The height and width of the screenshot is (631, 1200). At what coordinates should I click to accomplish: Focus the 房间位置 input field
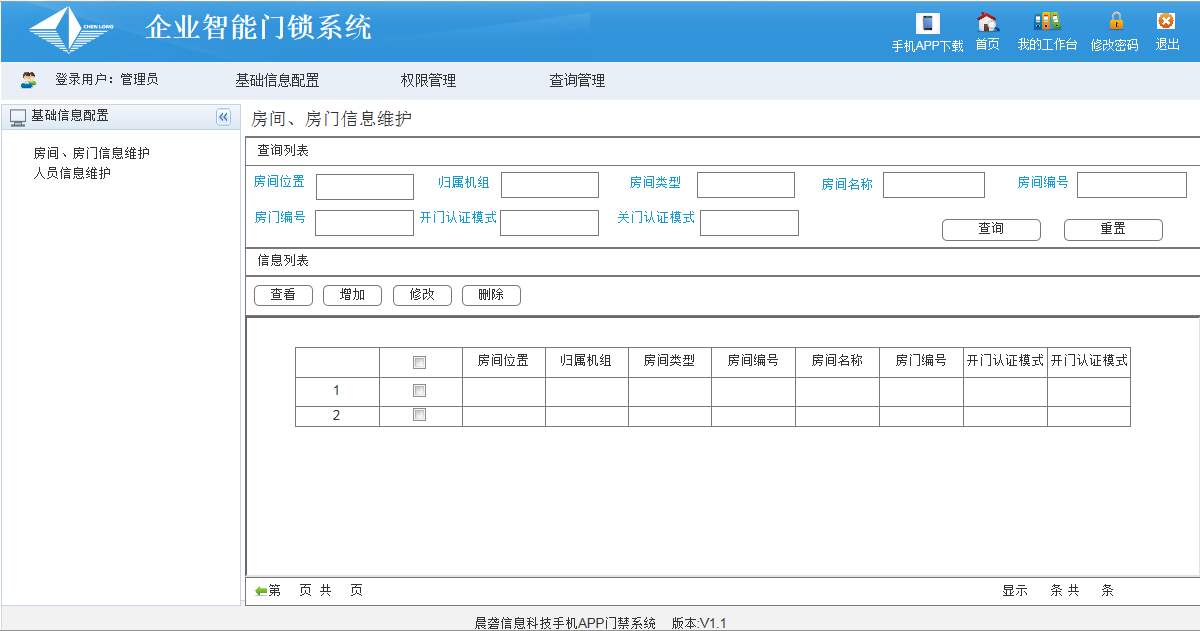(364, 187)
